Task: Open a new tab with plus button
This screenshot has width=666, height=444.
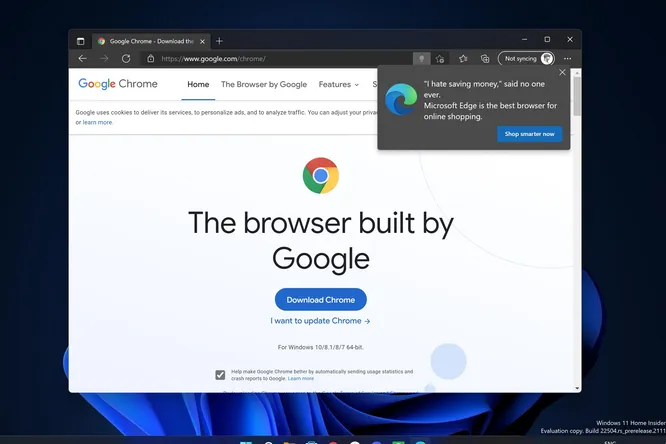Action: pyautogui.click(x=219, y=41)
